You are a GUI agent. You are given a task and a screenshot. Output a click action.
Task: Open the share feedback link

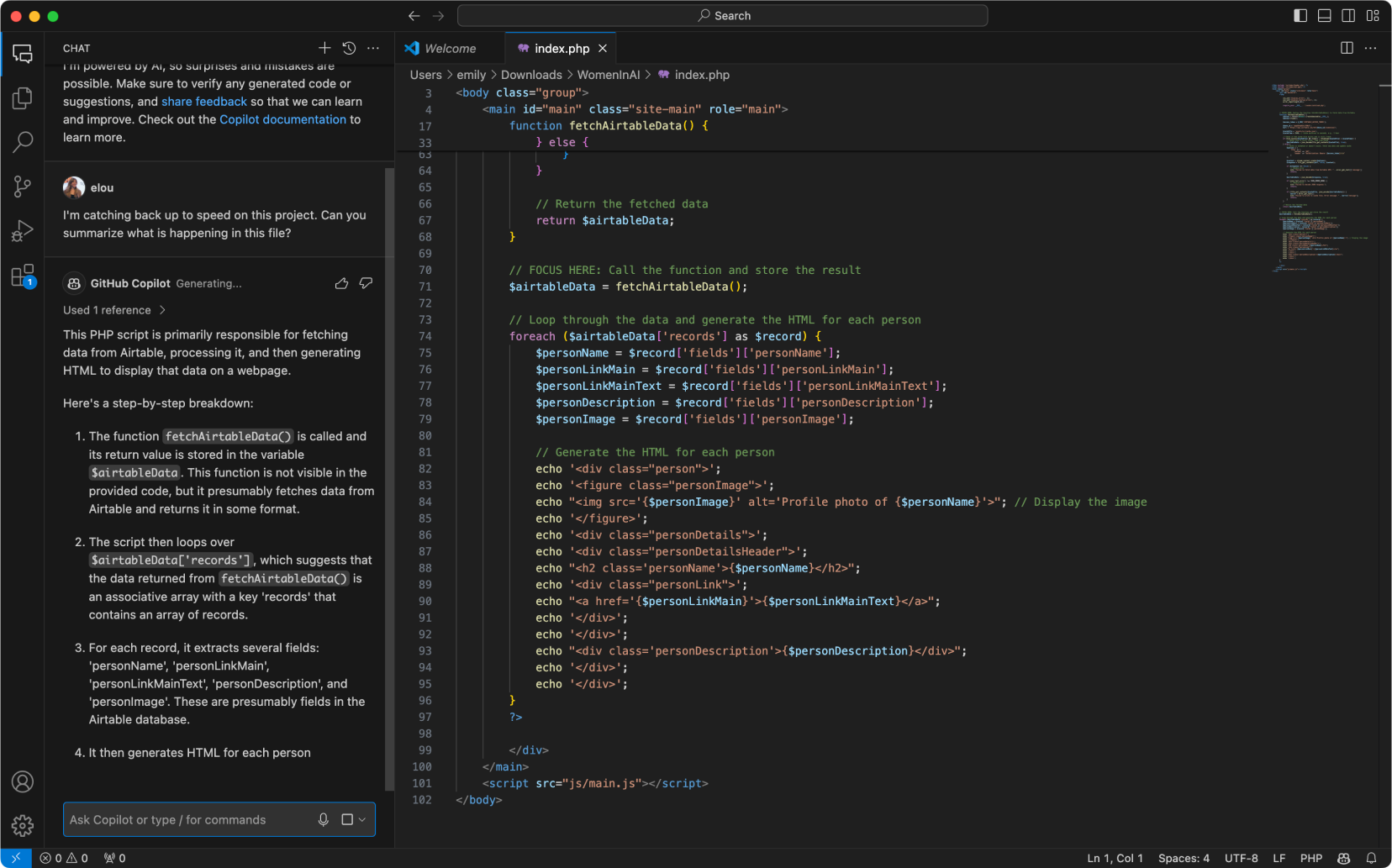click(x=204, y=102)
